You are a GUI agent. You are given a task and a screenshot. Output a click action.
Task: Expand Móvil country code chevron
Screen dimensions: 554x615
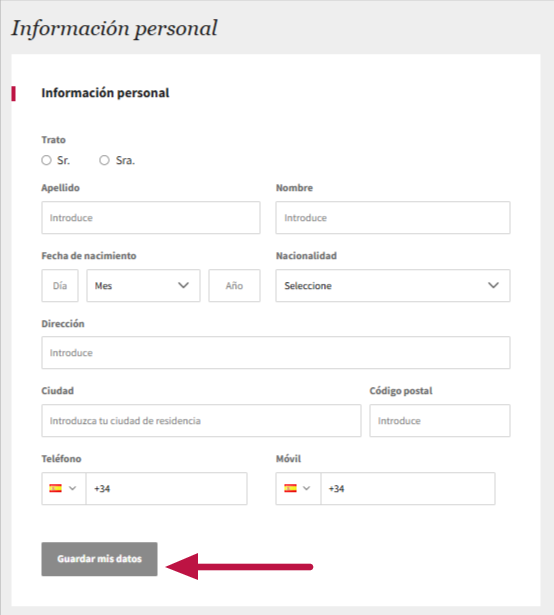307,488
